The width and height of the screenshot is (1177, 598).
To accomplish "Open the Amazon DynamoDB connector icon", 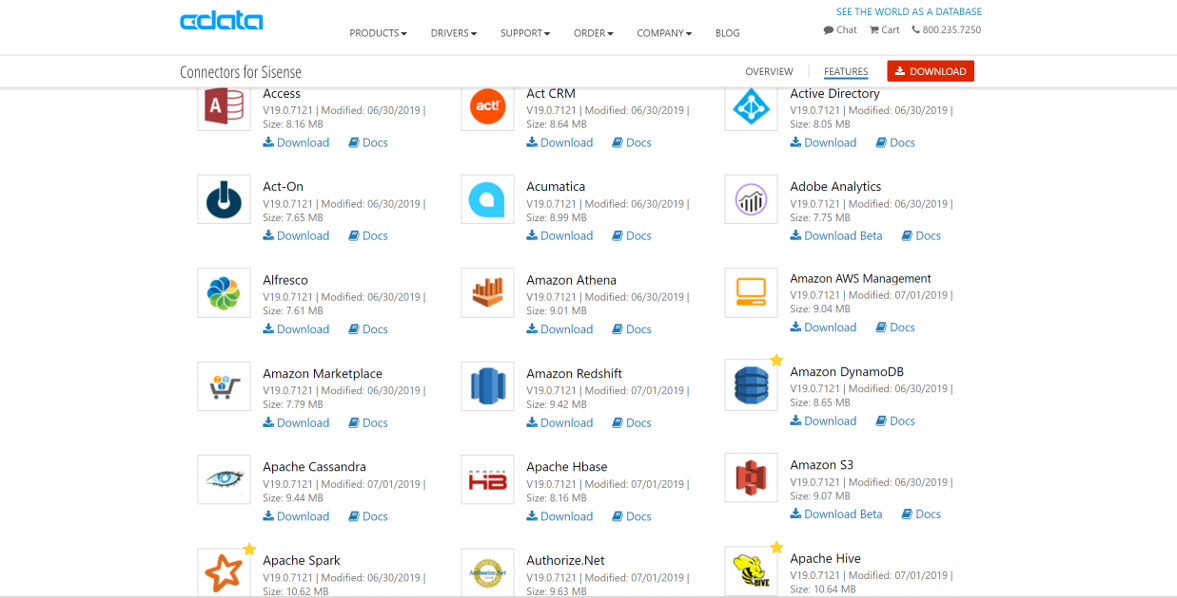I will pos(751,385).
